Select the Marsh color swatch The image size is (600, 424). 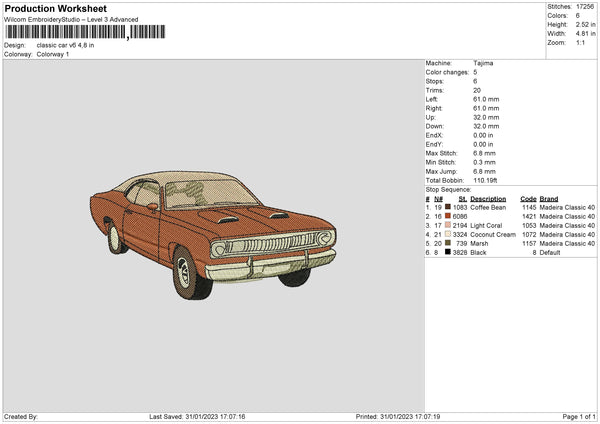point(449,243)
